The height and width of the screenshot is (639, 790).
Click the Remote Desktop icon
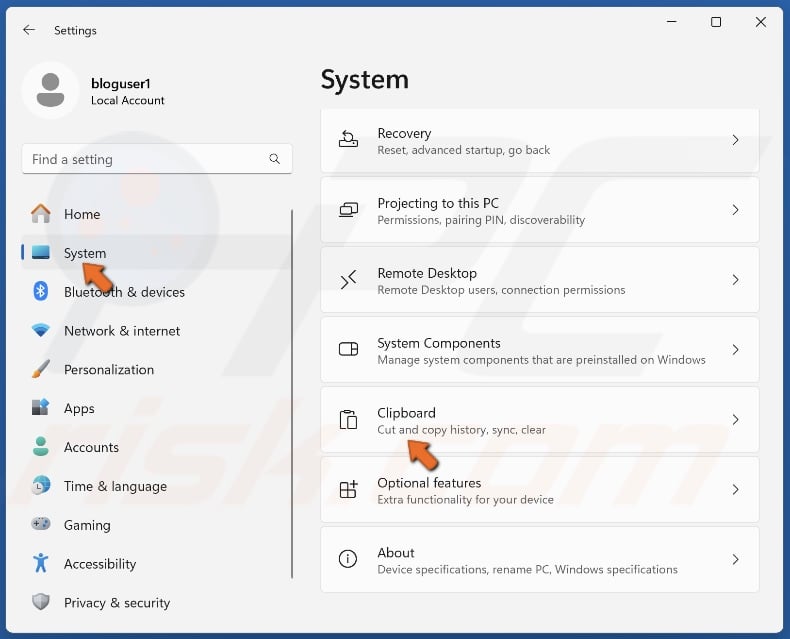[348, 280]
